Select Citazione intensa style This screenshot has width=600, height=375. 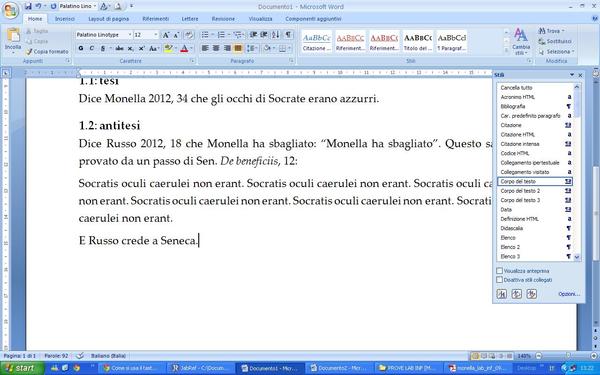535,144
